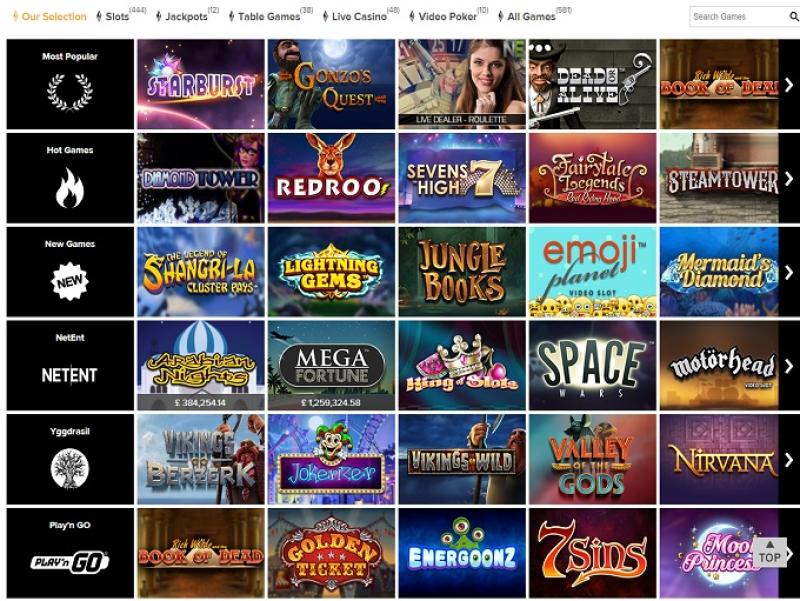Image resolution: width=800 pixels, height=601 pixels.
Task: Show more Hot Games using right chevron
Action: pyautogui.click(x=789, y=178)
